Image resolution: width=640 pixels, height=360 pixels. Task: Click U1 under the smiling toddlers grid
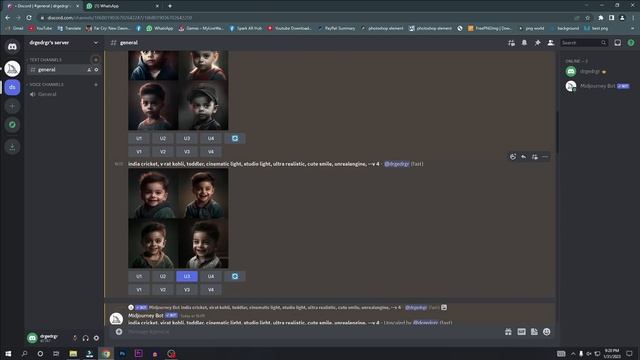139,276
